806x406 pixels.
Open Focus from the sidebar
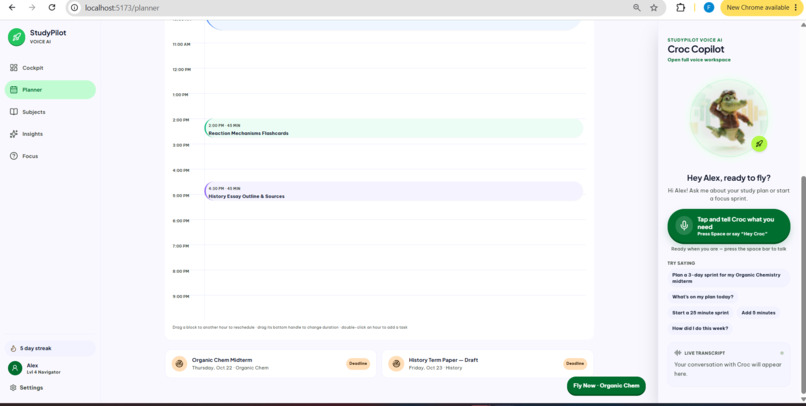coord(50,156)
